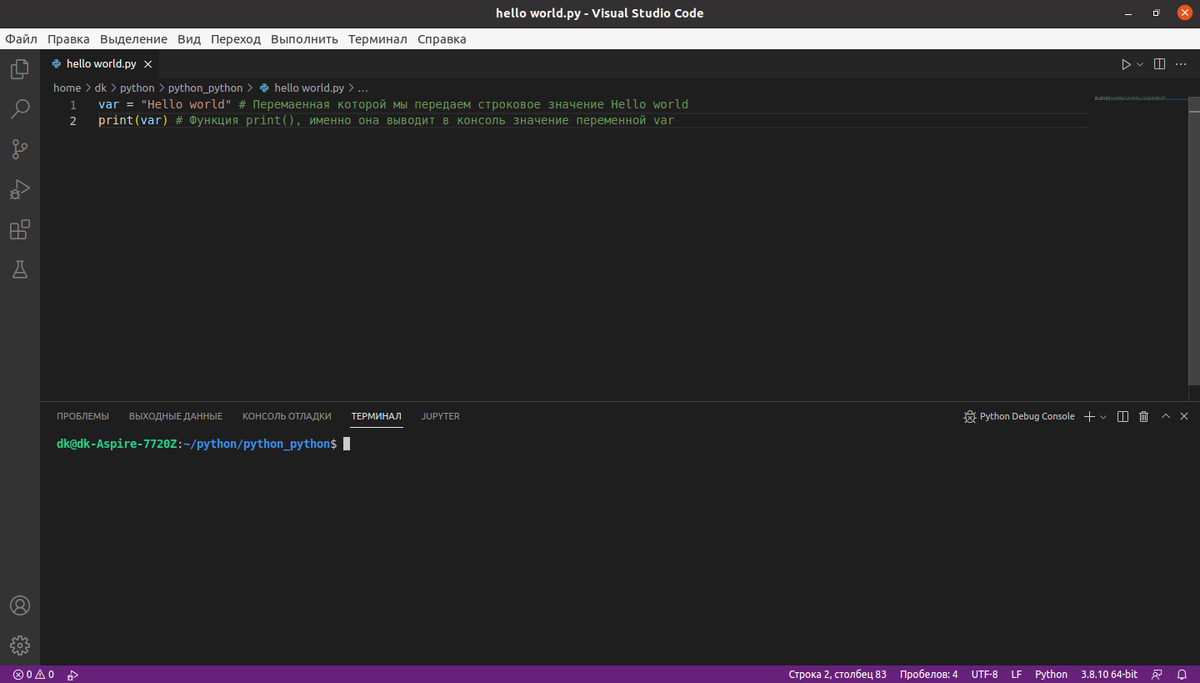
Task: Click the debug launch status bar icon
Action: (74, 674)
